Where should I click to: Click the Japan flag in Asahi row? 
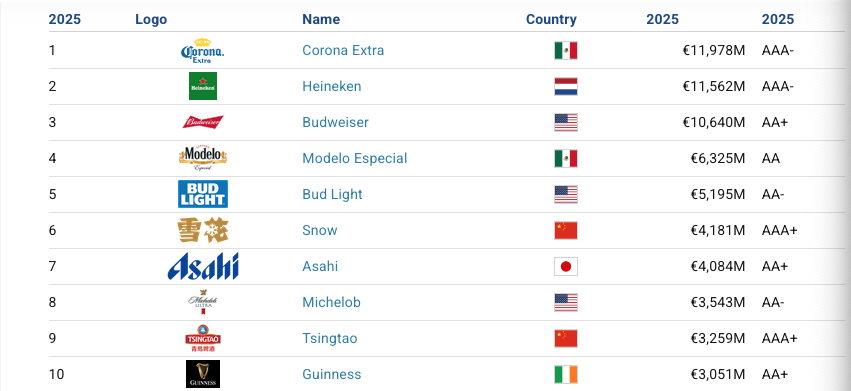pyautogui.click(x=566, y=267)
